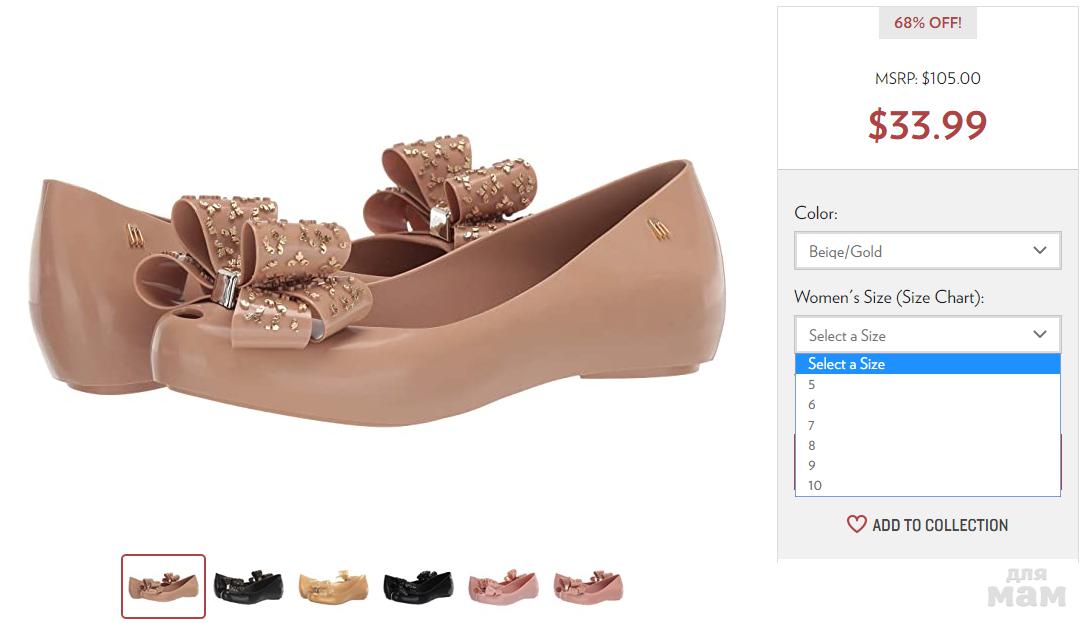Select the first beige shoe thumbnail
Image resolution: width=1083 pixels, height=623 pixels.
[163, 586]
